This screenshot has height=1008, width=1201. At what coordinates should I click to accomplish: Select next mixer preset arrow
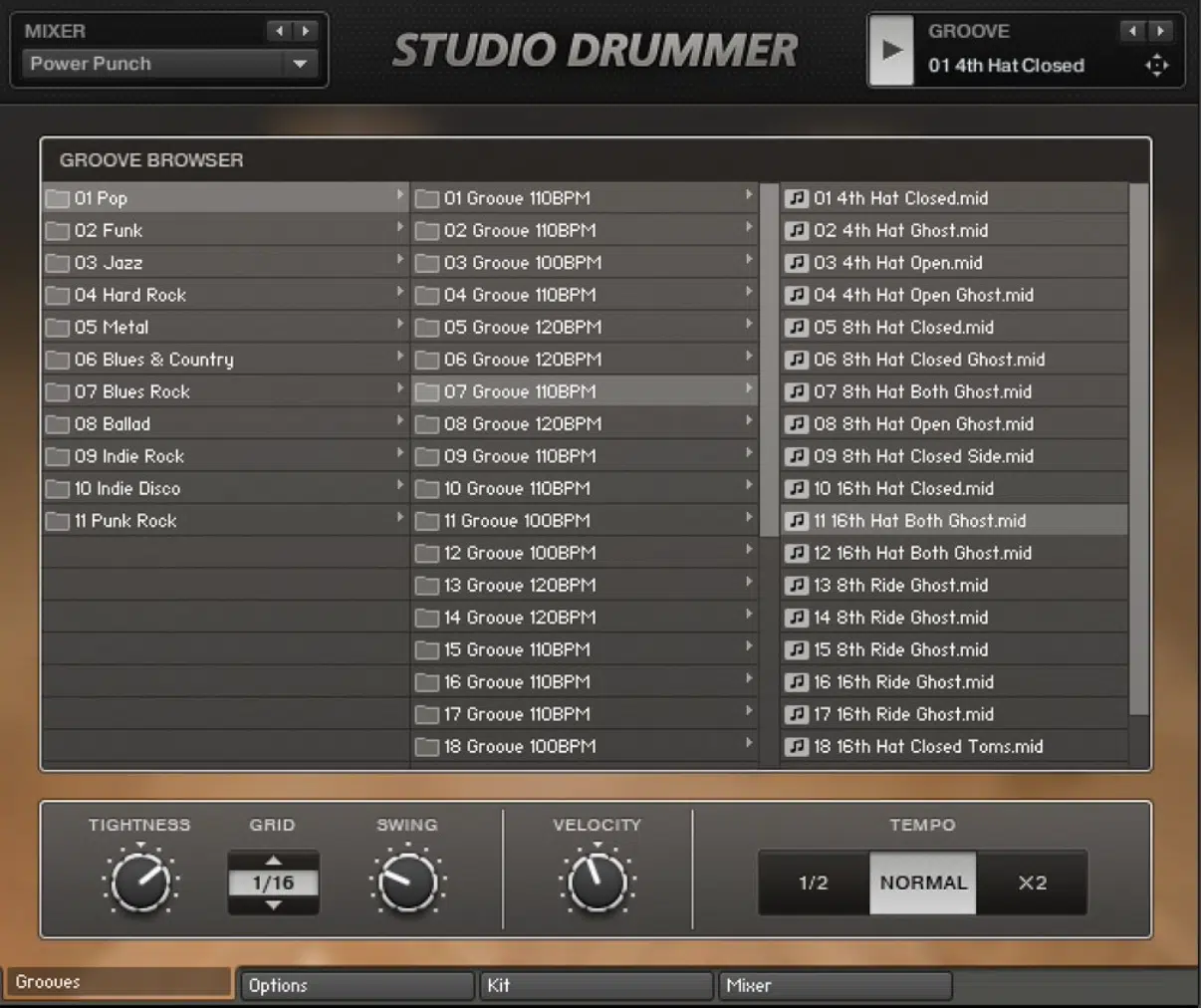point(306,31)
